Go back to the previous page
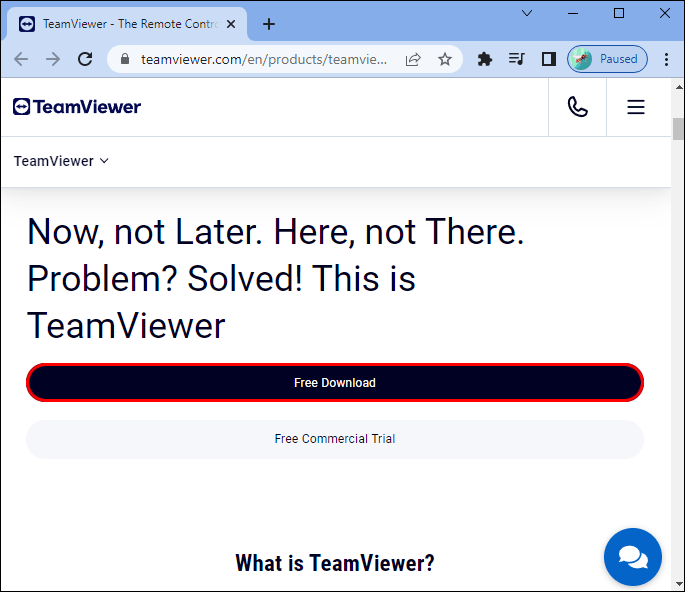Viewport: 685px width, 592px height. pos(21,59)
